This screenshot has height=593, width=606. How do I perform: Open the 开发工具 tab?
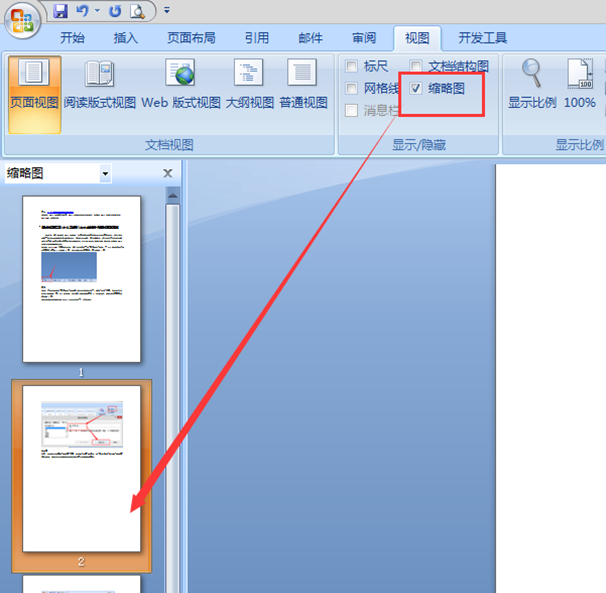[x=482, y=38]
